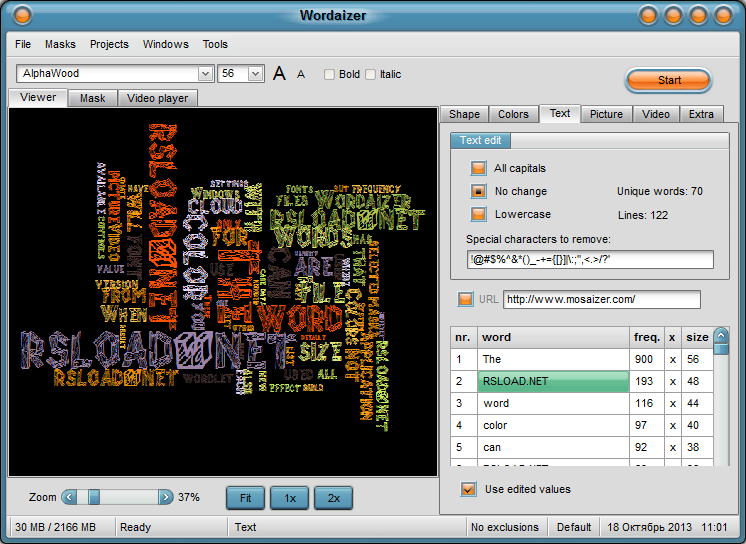
Task: Open the File menu
Action: 23,44
